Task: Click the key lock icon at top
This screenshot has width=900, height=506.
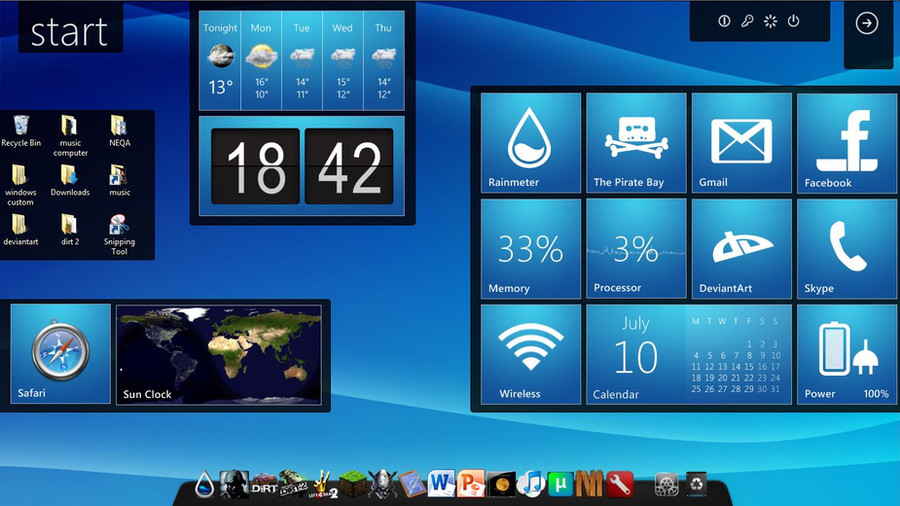Action: click(747, 22)
